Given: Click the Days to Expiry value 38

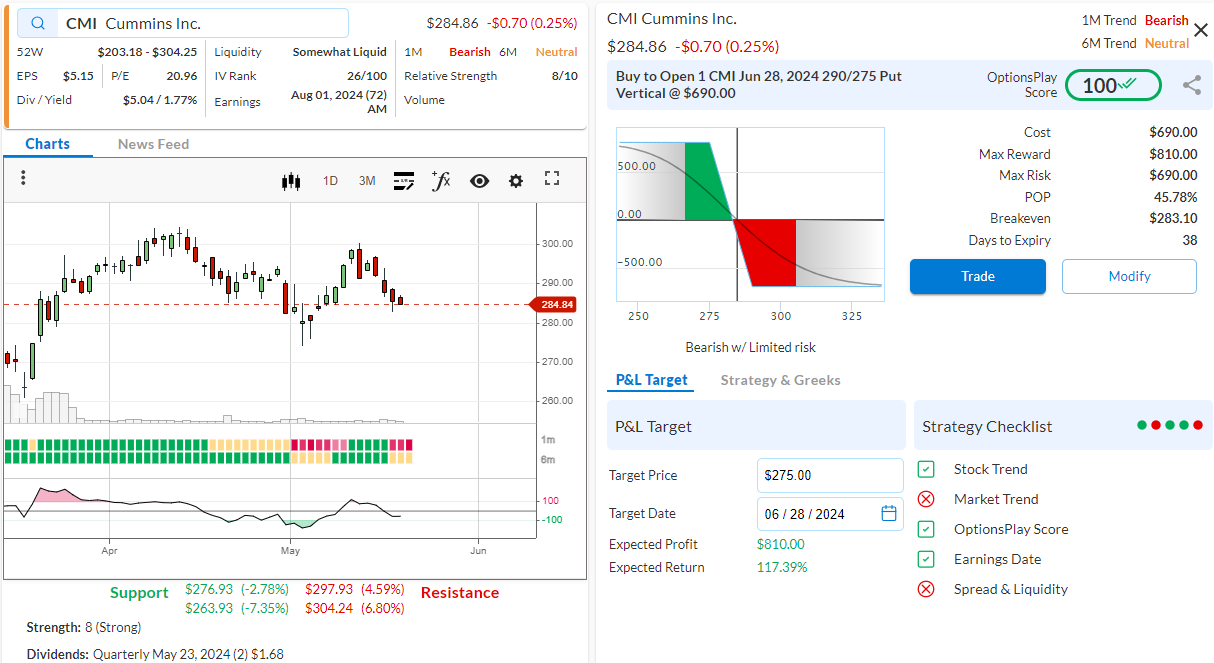Looking at the screenshot, I should click(1190, 240).
